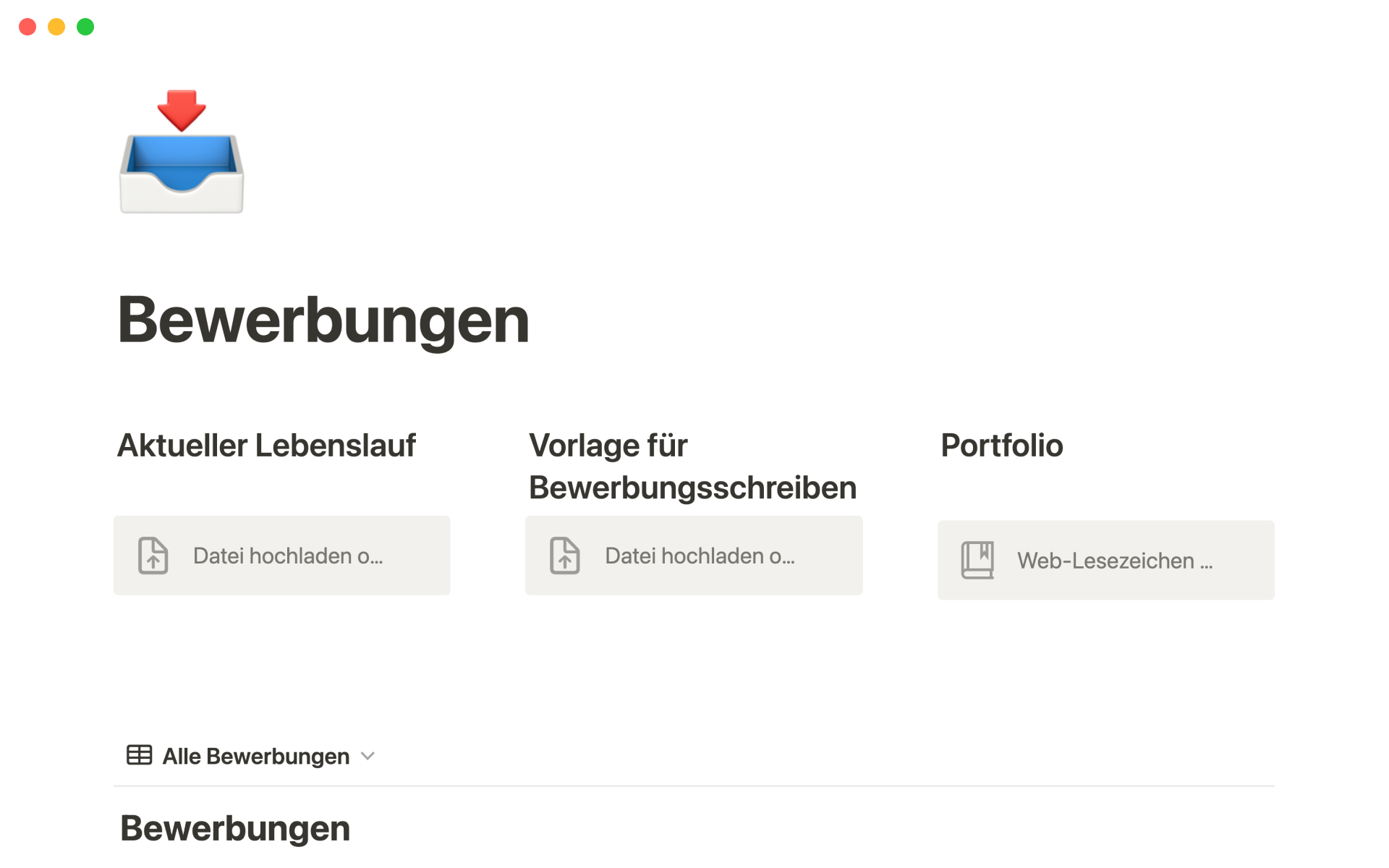This screenshot has height=868, width=1389.
Task: Click the Datei hochladen text under Aktueller Lebenslauf
Action: [x=288, y=556]
